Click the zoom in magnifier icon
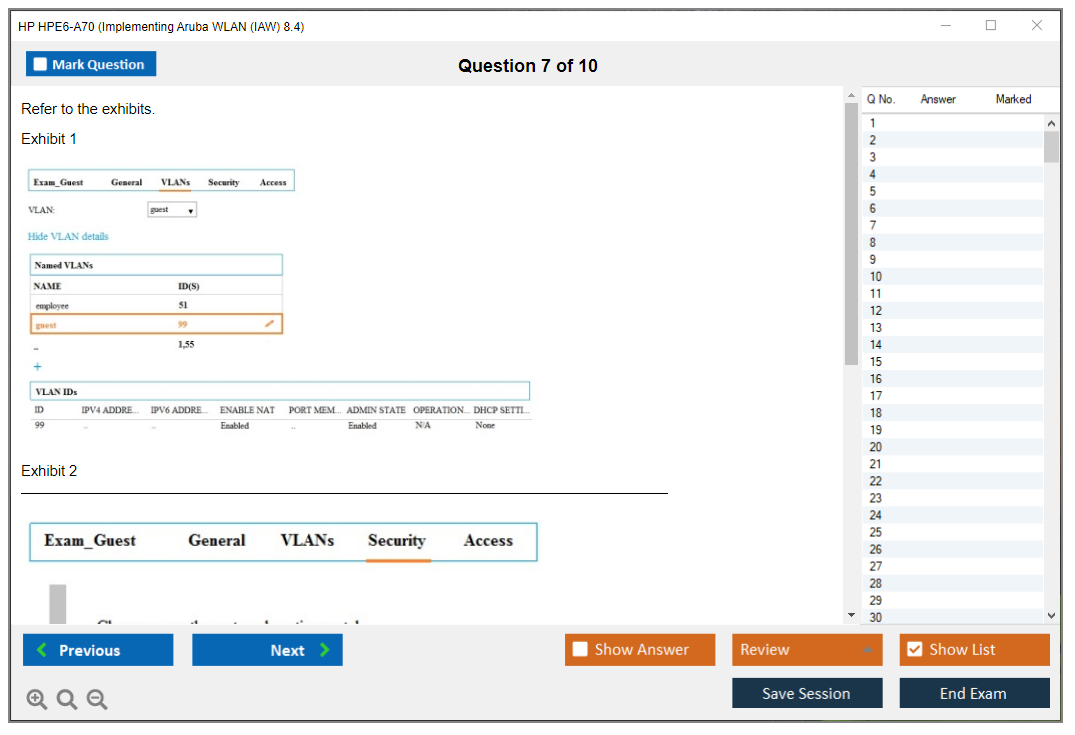Viewport: 1075px width, 735px height. [x=37, y=700]
